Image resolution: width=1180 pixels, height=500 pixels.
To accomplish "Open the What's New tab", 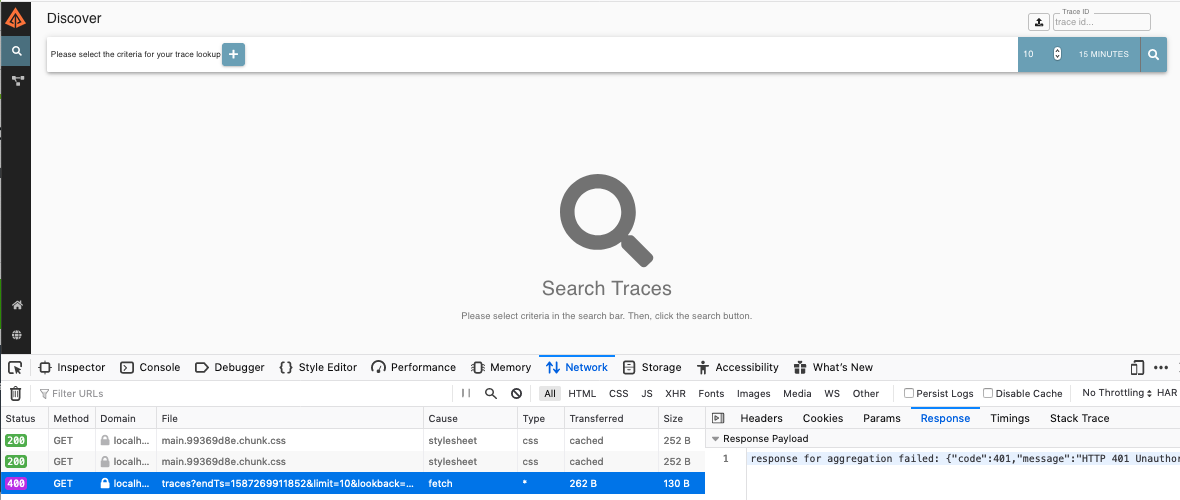I will pos(833,367).
